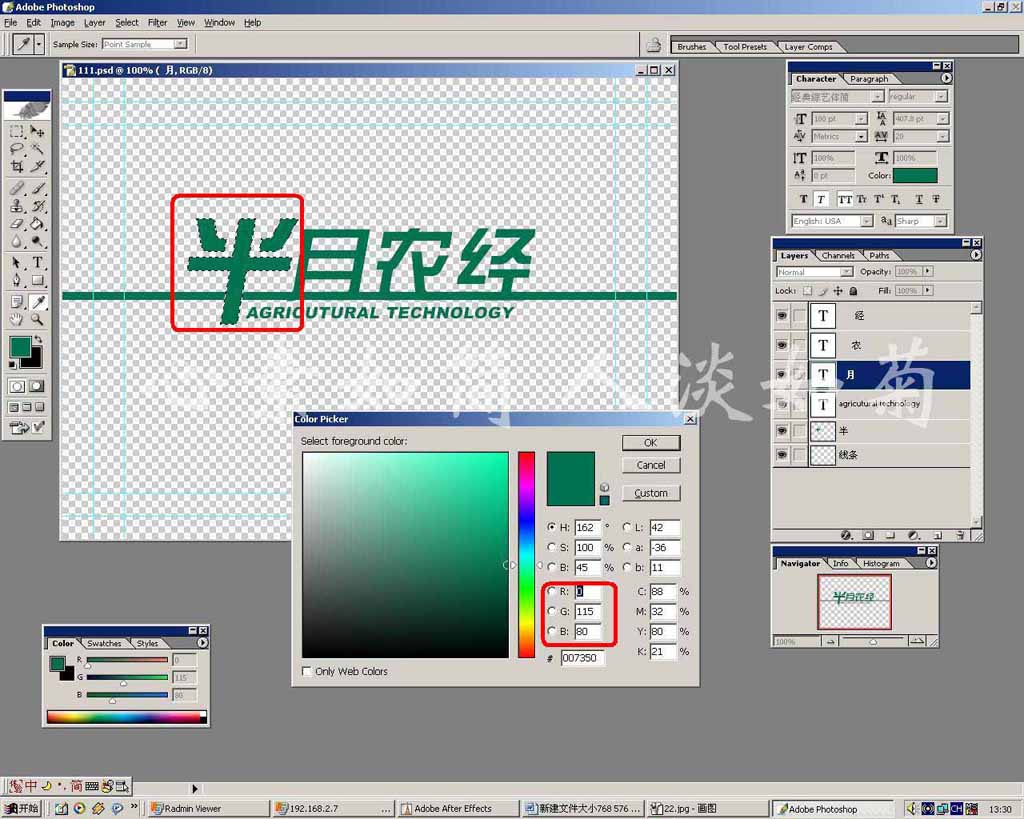
Task: Select the Healing Brush tool
Action: [17, 189]
